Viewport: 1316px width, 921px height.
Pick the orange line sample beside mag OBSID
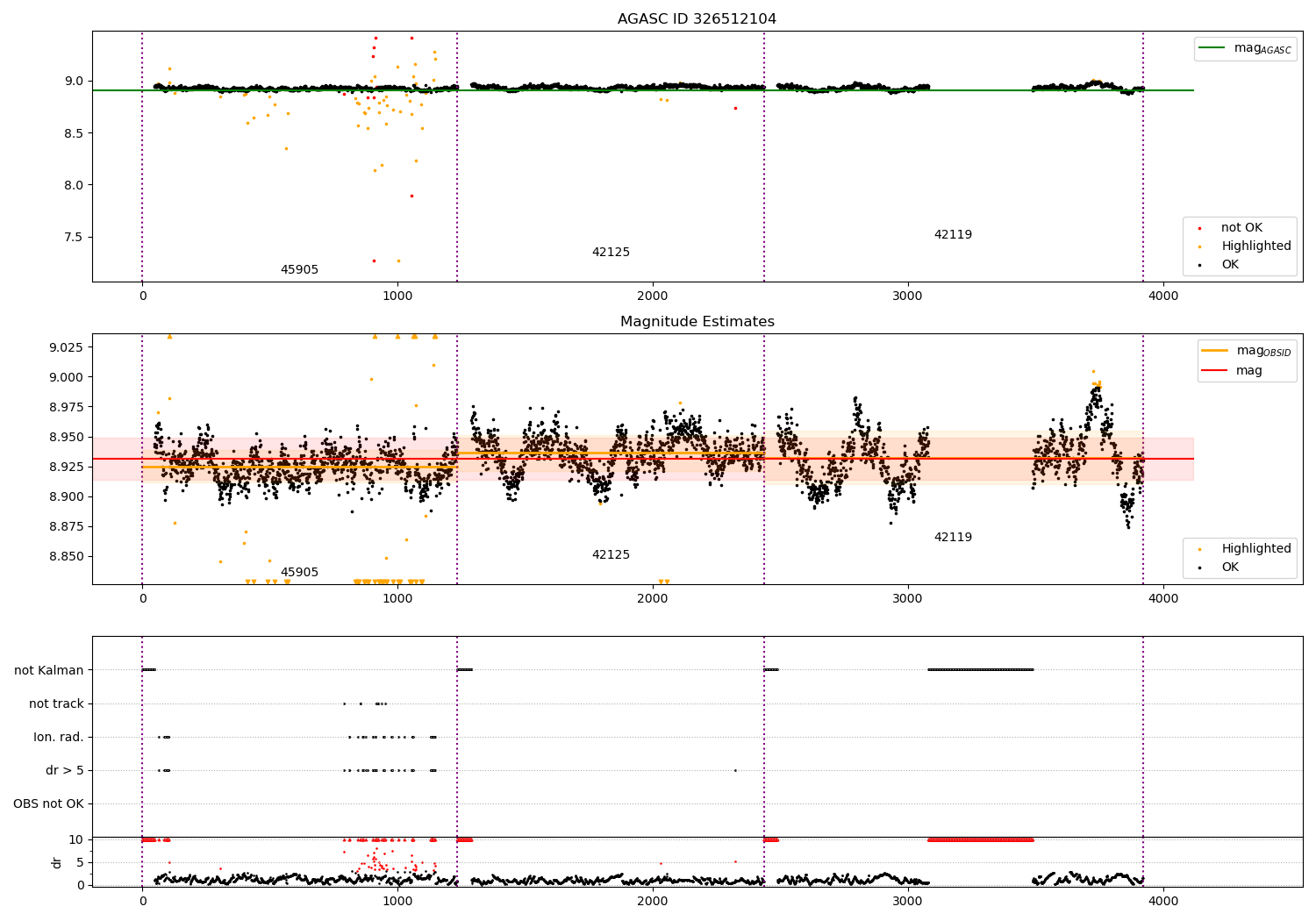pos(1215,351)
